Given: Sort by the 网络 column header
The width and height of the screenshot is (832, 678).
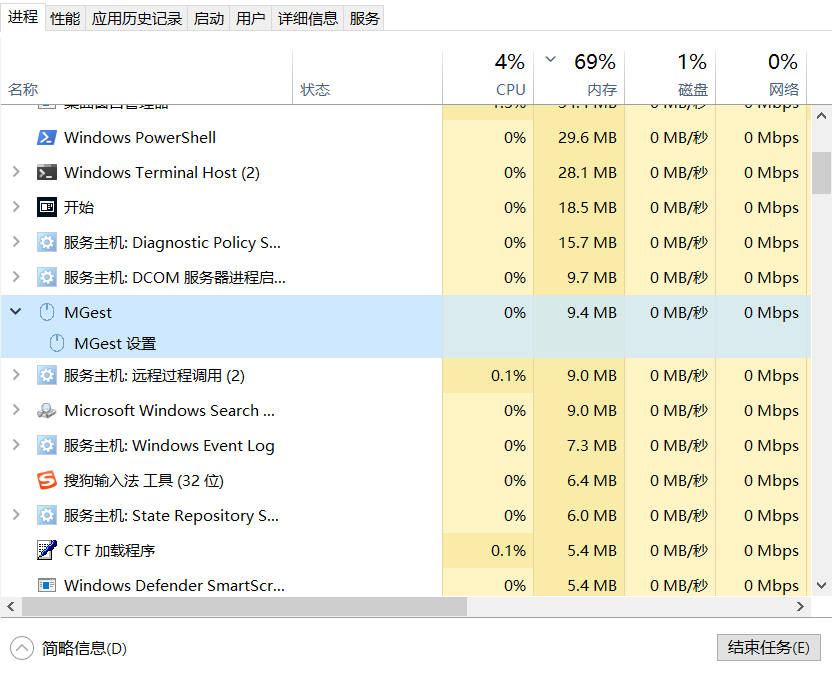Looking at the screenshot, I should [x=761, y=77].
